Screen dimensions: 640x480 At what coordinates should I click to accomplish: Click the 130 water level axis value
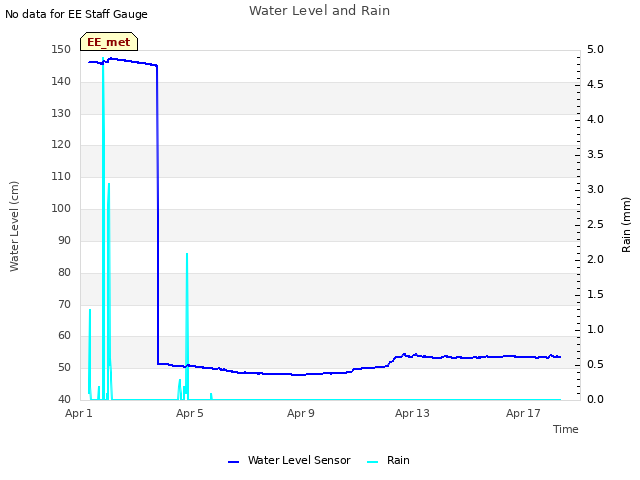pos(61,113)
